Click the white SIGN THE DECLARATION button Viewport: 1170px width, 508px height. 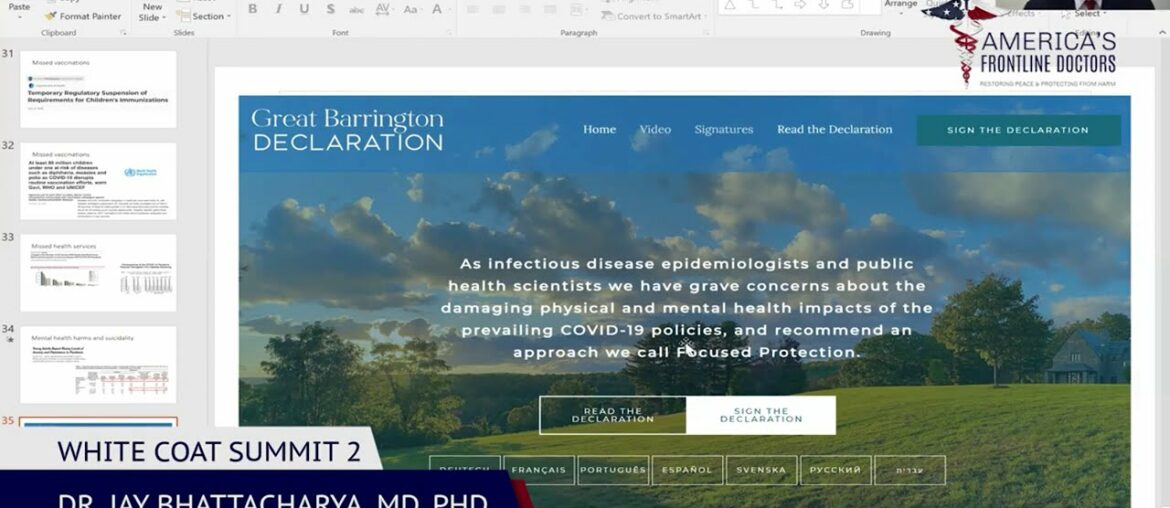[x=761, y=416]
